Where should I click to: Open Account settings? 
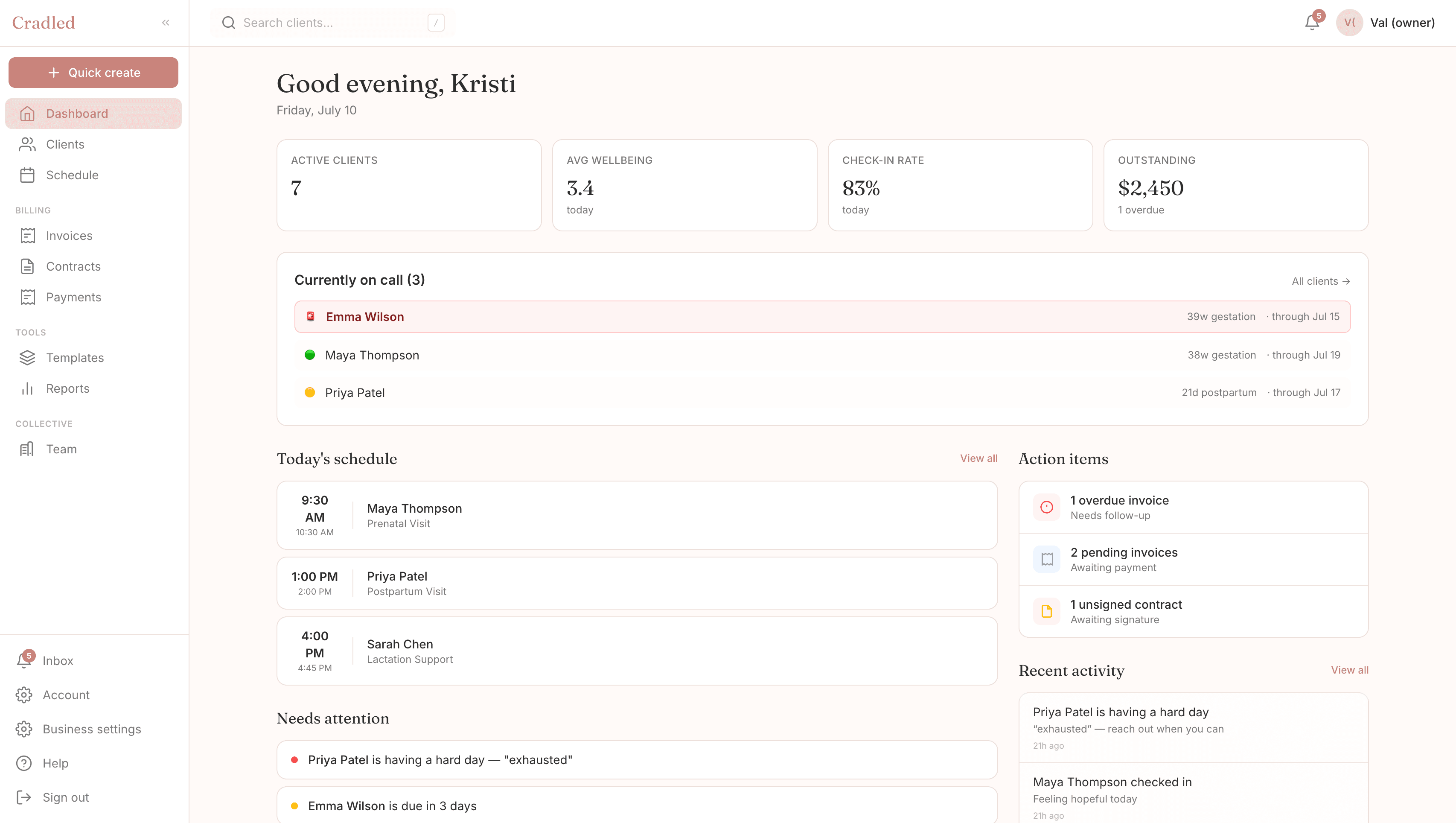(93, 695)
